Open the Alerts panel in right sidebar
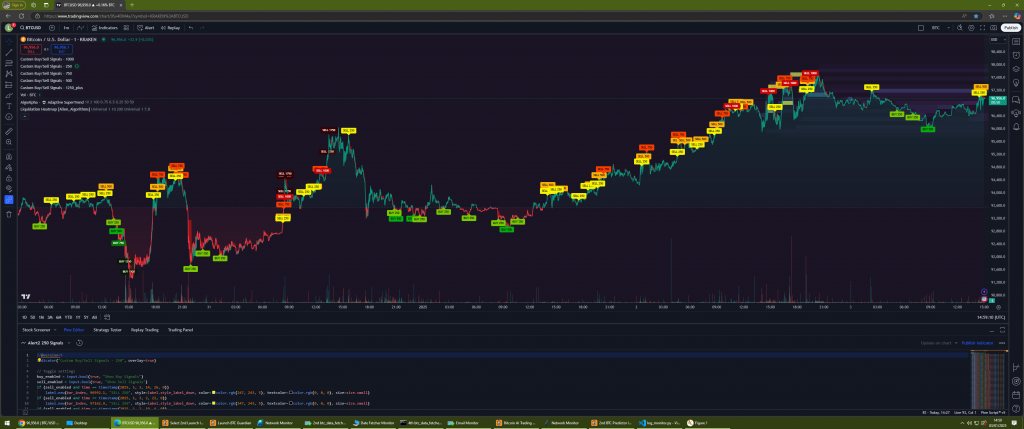Screen dimensions: 1024x429 (x=1015, y=53)
